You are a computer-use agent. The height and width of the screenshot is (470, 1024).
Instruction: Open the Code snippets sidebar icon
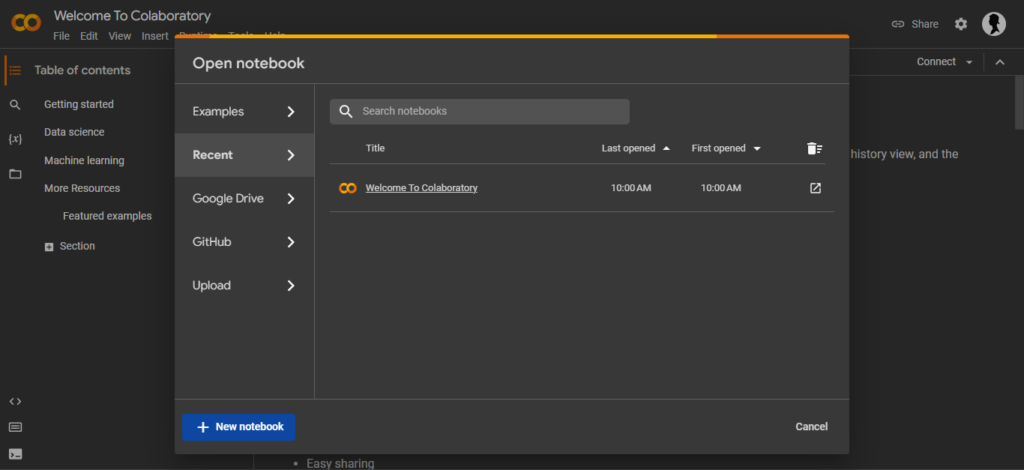point(15,401)
